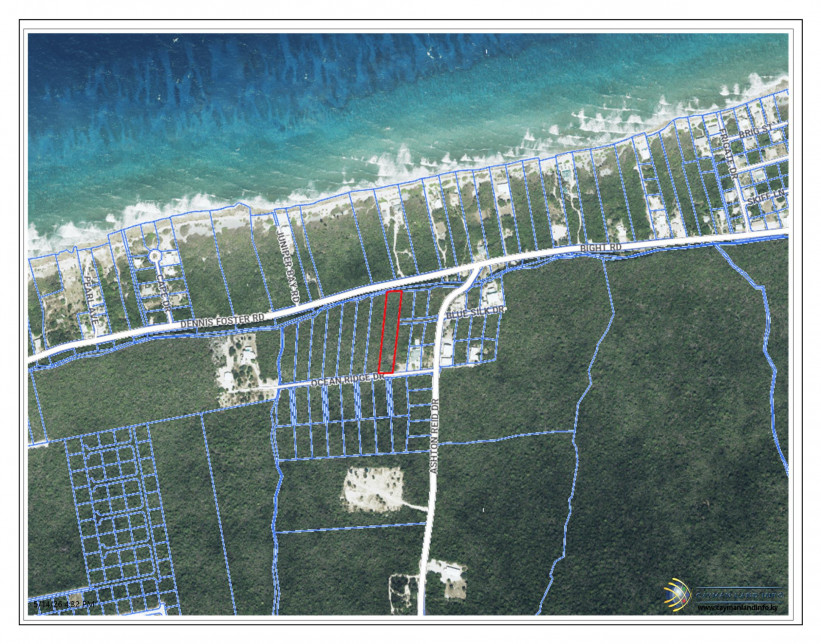
Task: Click the SKIFF LN label
Action: click(x=767, y=197)
